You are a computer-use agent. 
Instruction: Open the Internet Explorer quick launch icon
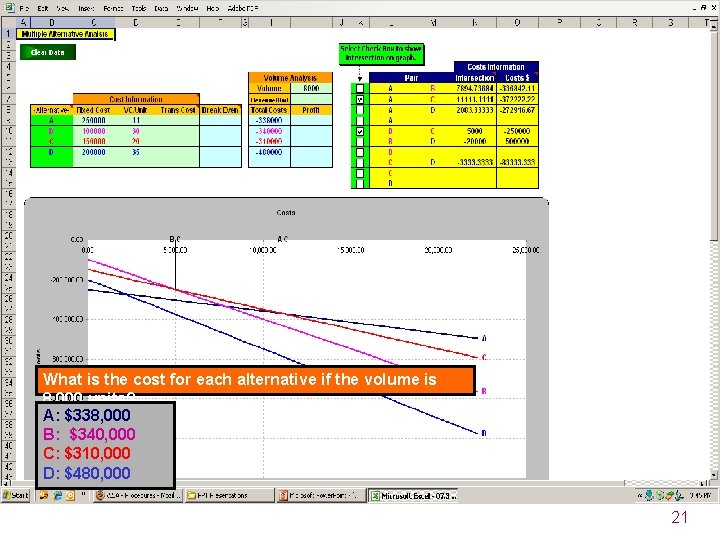pos(58,495)
